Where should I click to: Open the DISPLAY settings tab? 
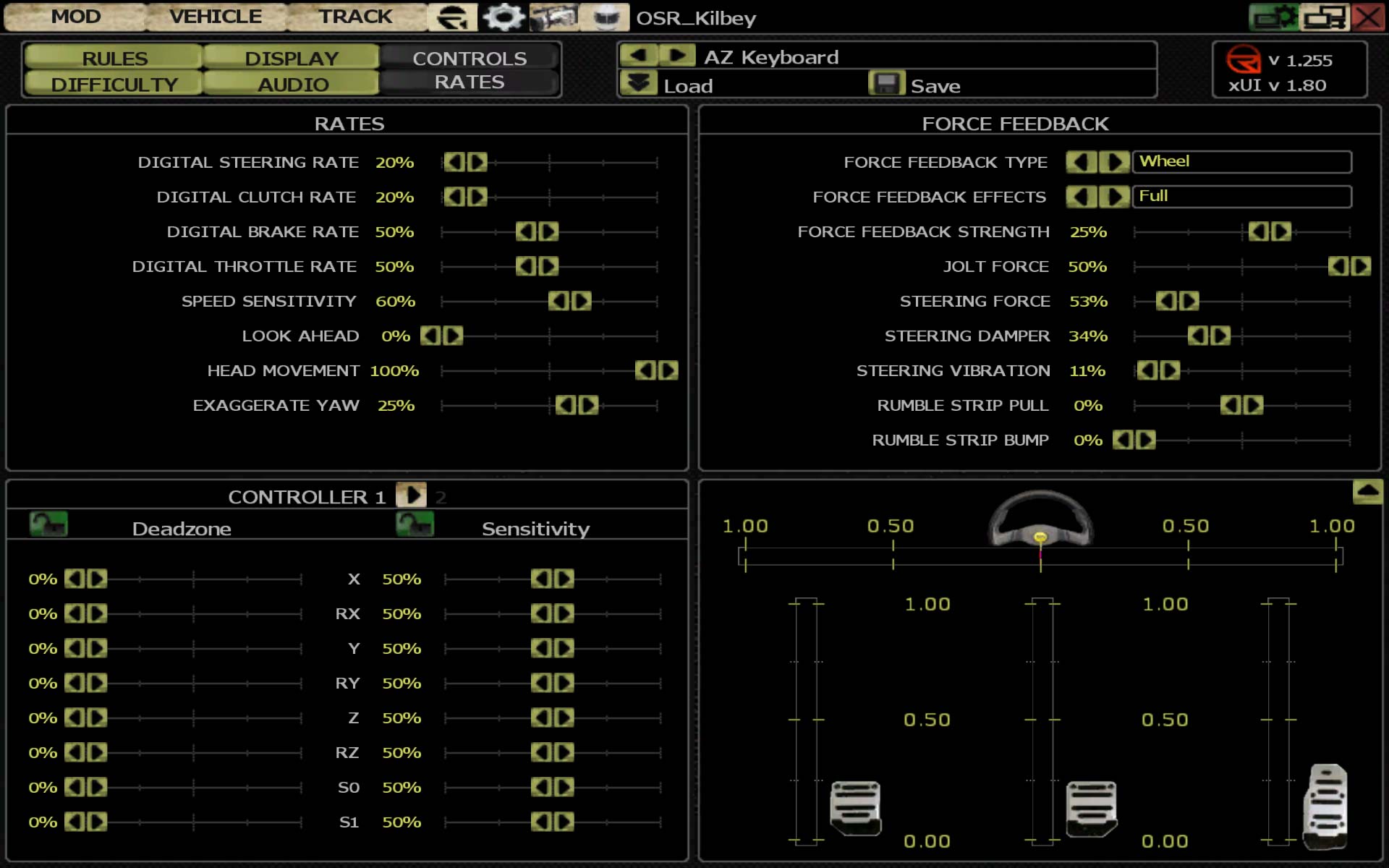pos(292,58)
